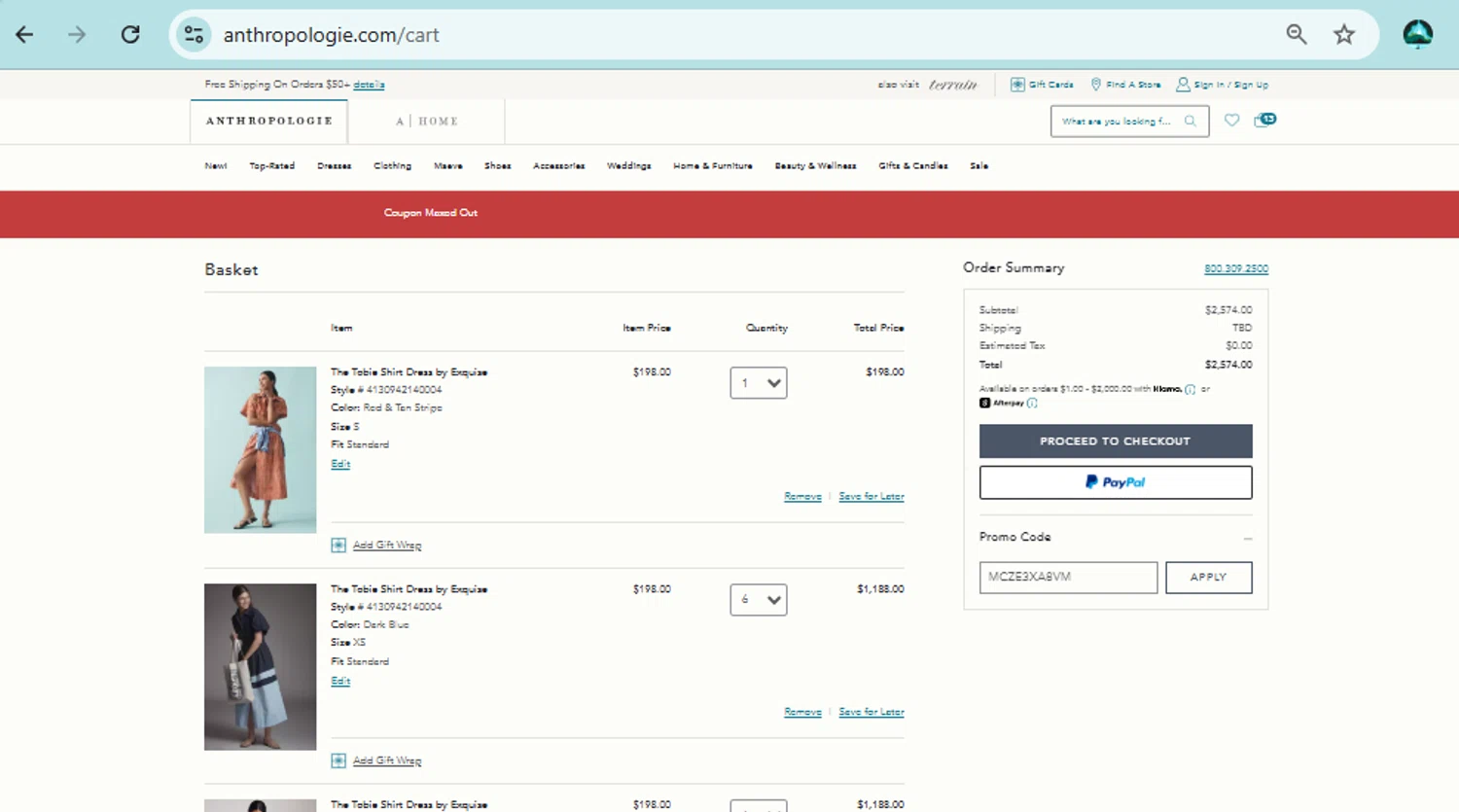This screenshot has height=812, width=1459.
Task: Open the dark blue dress thumbnail
Action: pos(260,666)
